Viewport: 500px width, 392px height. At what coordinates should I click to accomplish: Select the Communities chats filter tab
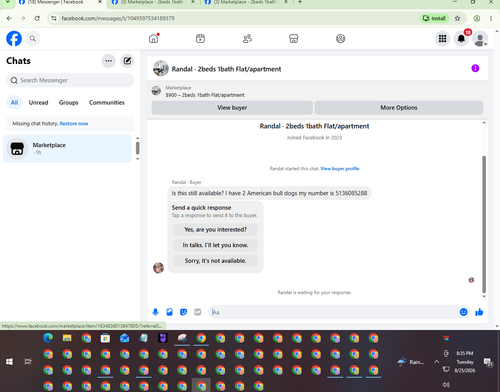[x=107, y=102]
